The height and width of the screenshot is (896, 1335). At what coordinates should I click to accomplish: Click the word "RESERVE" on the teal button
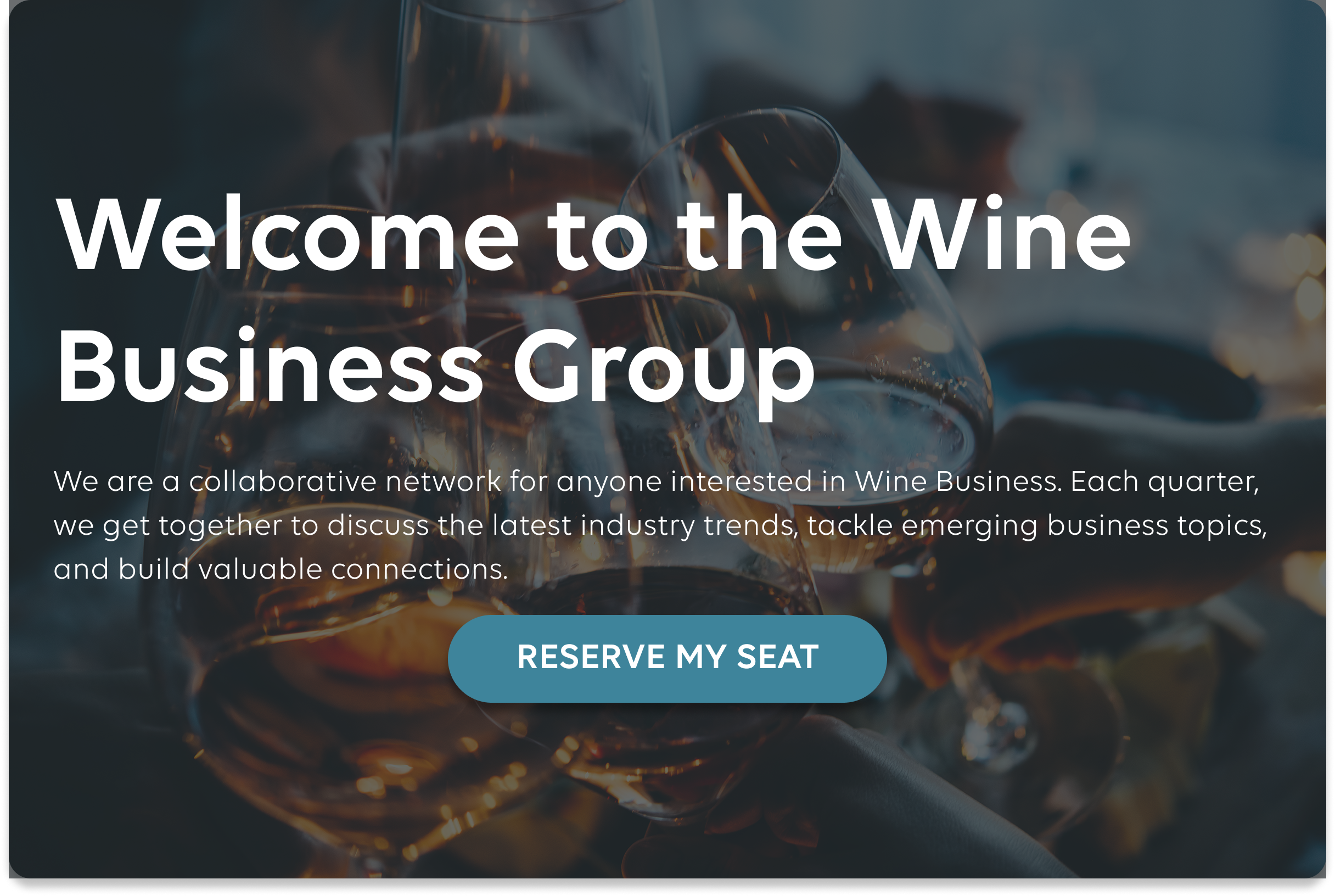pos(591,657)
